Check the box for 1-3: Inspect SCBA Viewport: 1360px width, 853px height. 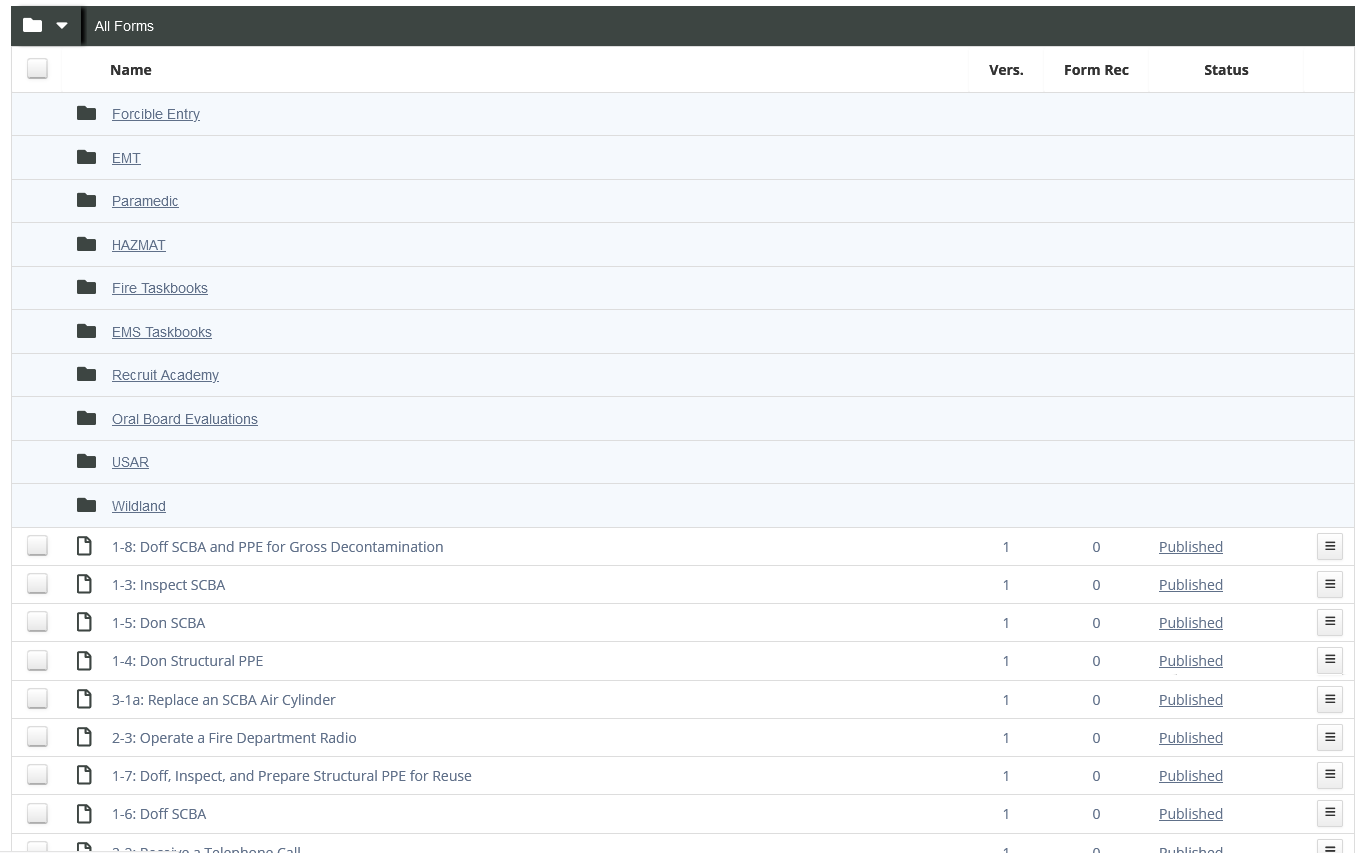(37, 583)
